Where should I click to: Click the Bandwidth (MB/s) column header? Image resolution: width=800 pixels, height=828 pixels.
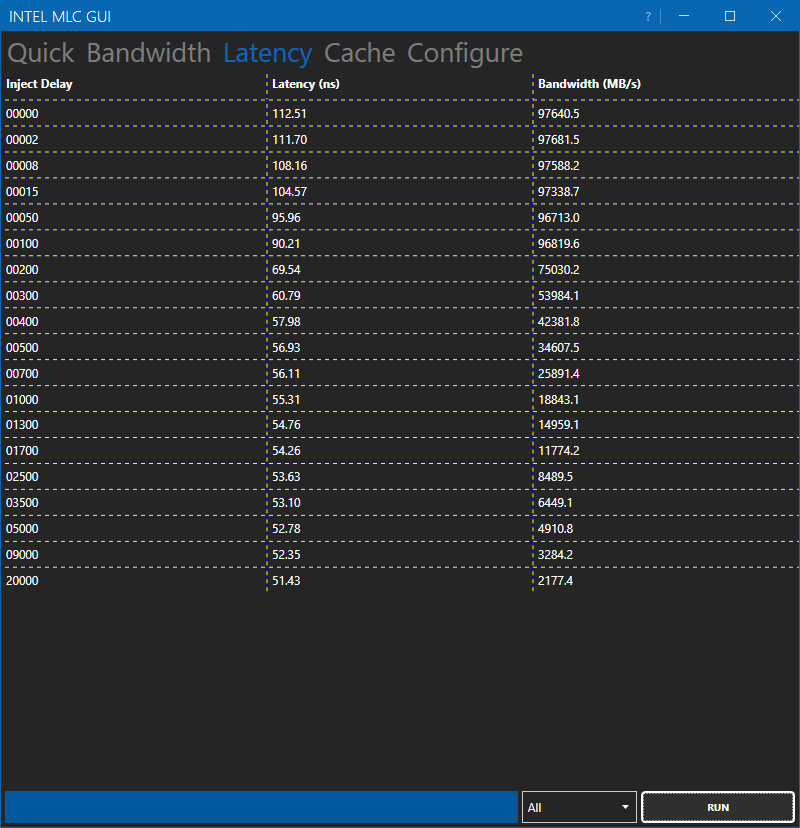589,84
